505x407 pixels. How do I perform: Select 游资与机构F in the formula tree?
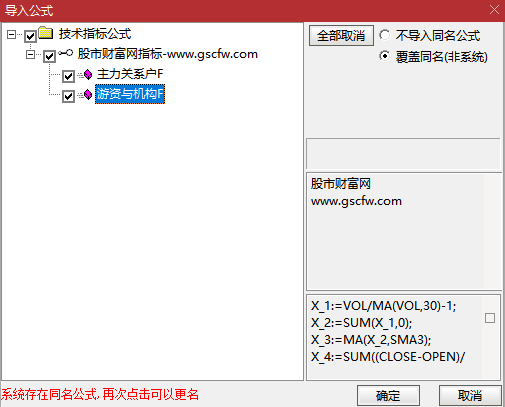(130, 94)
